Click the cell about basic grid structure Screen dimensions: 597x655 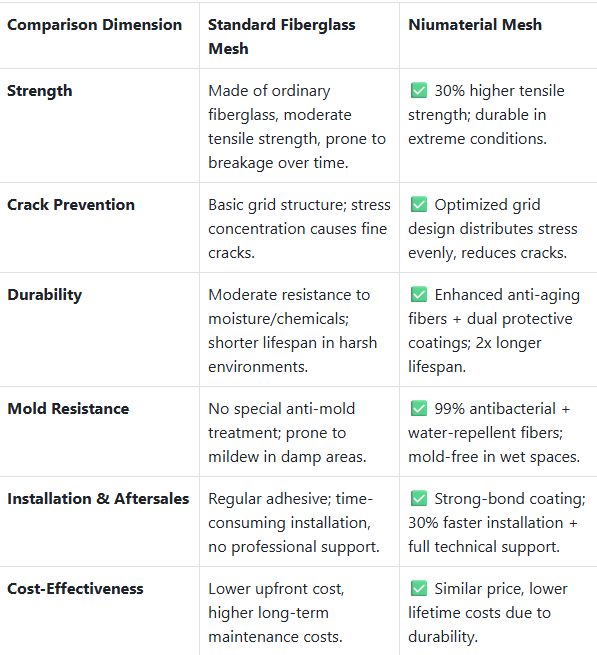[299, 228]
